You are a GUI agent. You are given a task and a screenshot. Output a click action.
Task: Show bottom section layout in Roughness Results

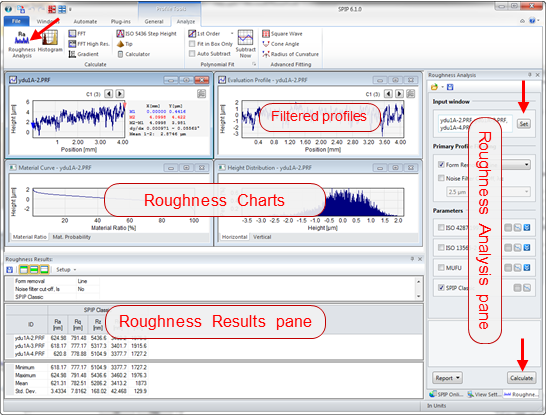coord(44,270)
